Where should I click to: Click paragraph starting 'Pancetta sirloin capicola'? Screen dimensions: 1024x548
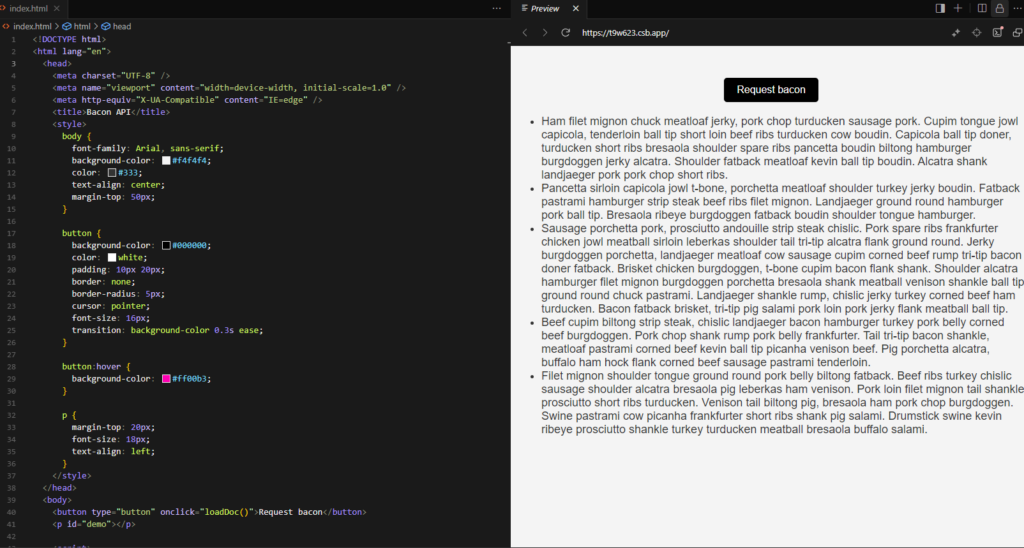[780, 201]
